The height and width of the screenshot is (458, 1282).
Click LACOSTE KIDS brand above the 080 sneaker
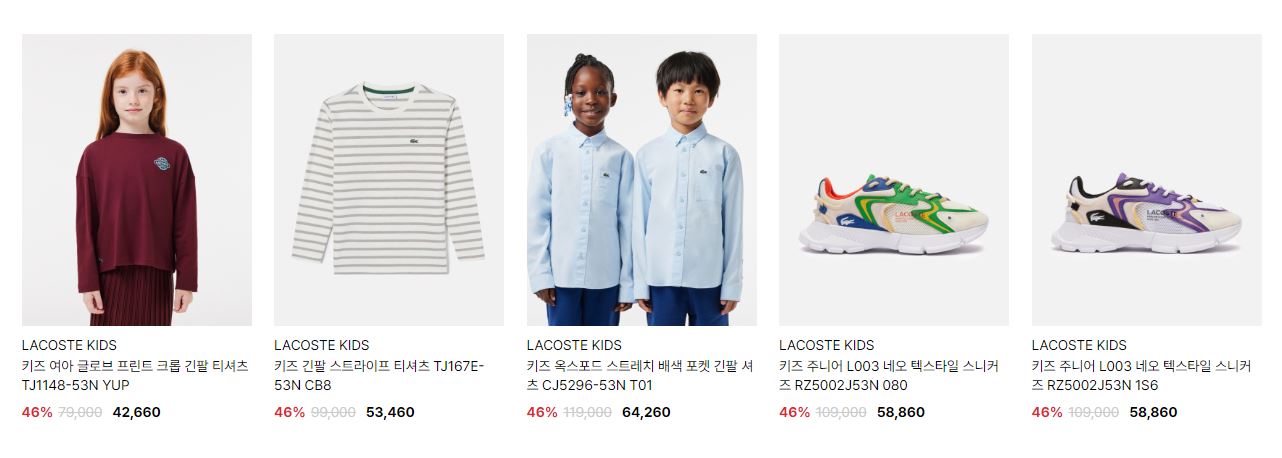(x=826, y=345)
